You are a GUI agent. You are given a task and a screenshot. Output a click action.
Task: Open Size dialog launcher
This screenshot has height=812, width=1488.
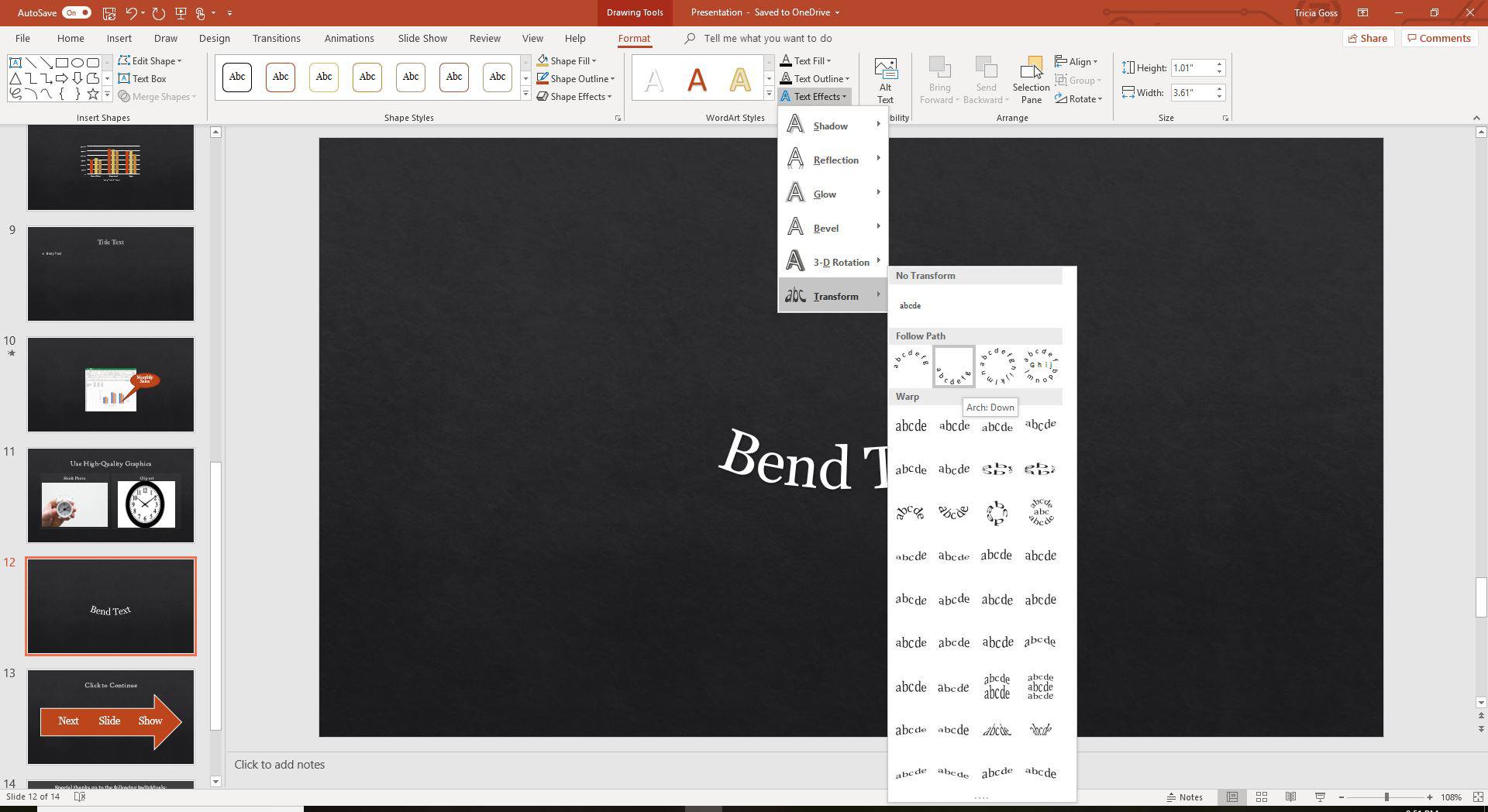click(1225, 119)
